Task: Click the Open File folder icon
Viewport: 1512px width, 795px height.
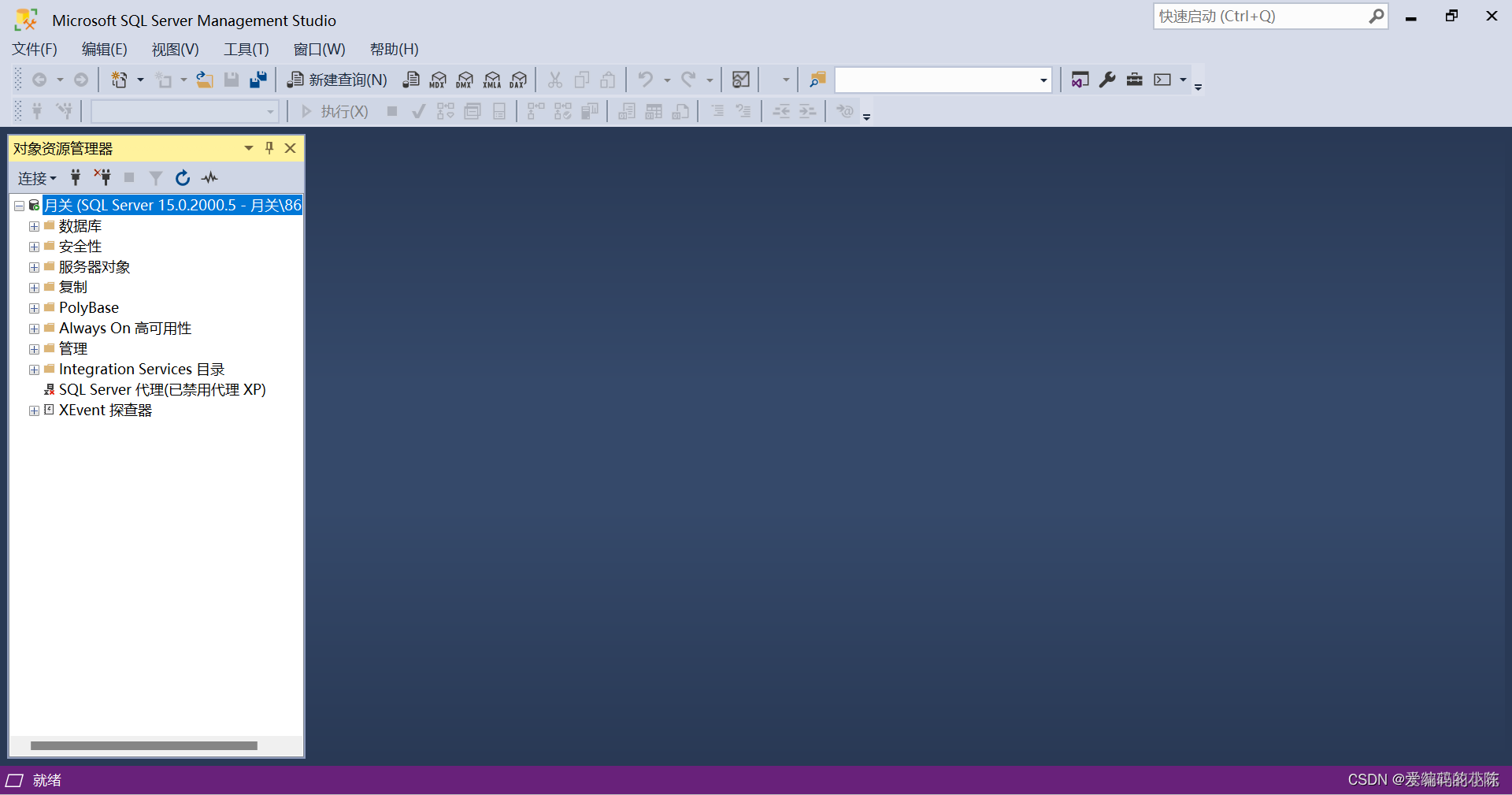Action: (205, 80)
